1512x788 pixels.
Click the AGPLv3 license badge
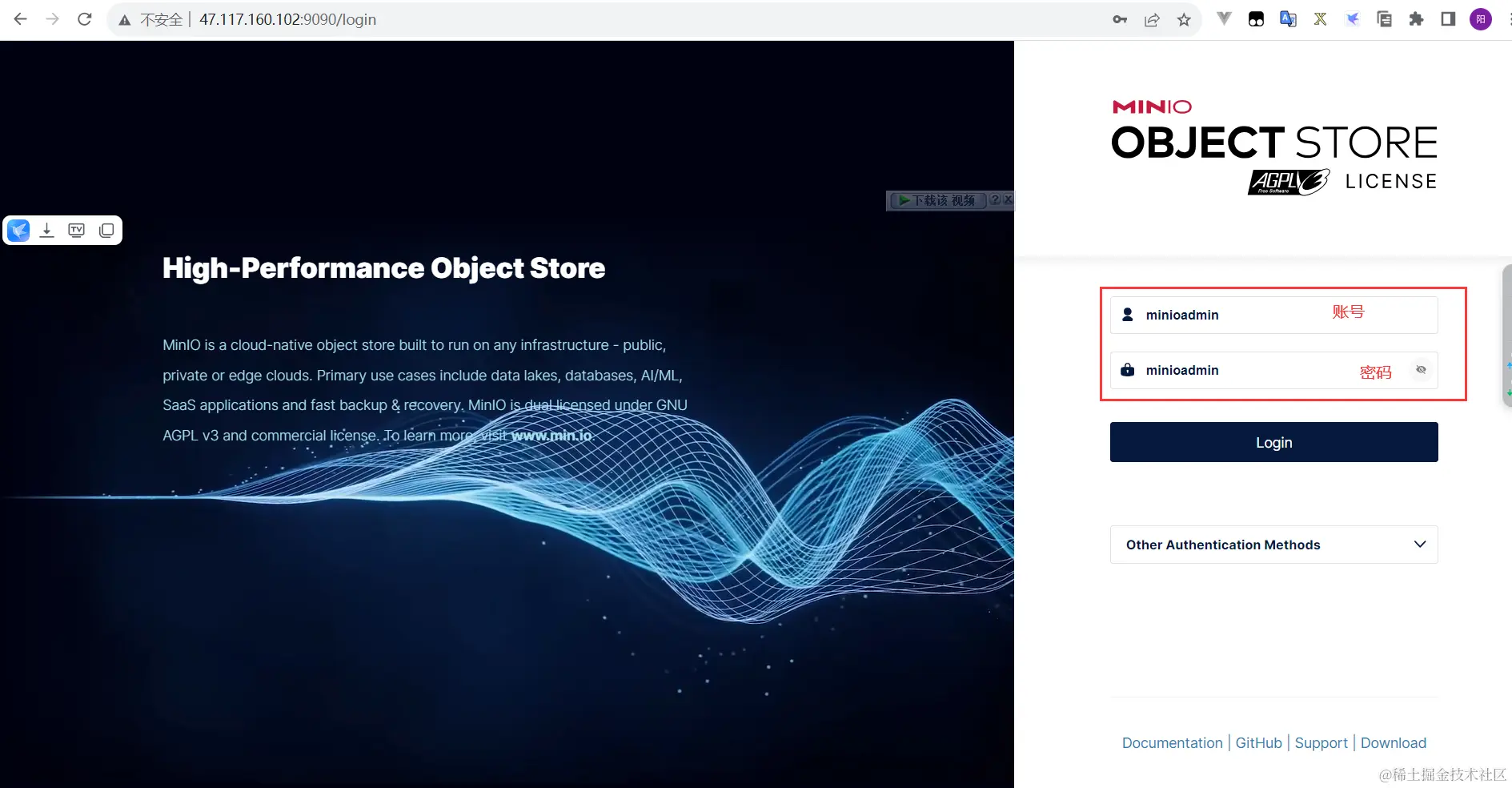pyautogui.click(x=1289, y=182)
